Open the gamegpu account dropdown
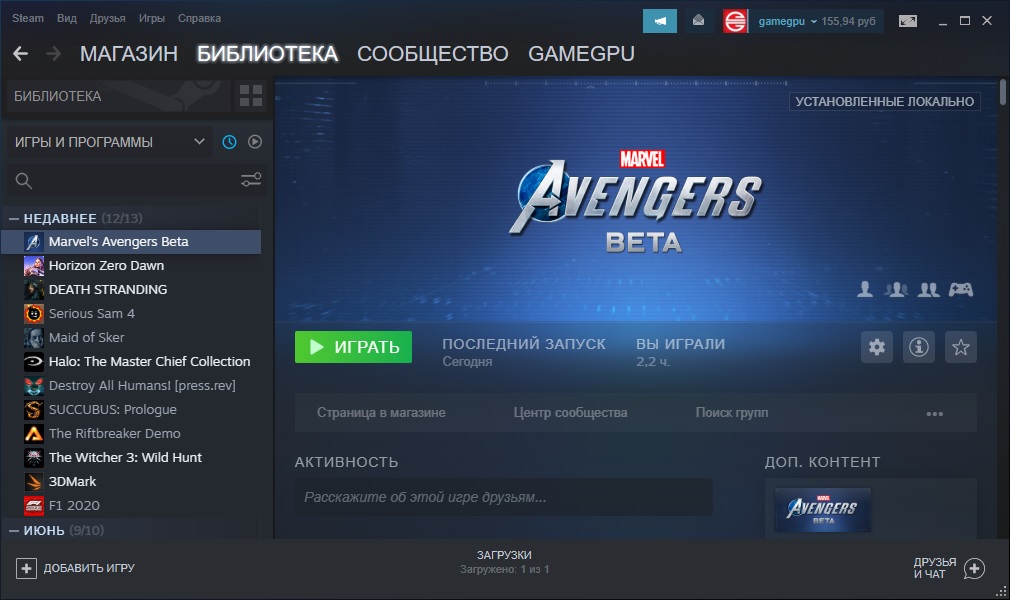Viewport: 1010px width, 600px height. tap(787, 21)
